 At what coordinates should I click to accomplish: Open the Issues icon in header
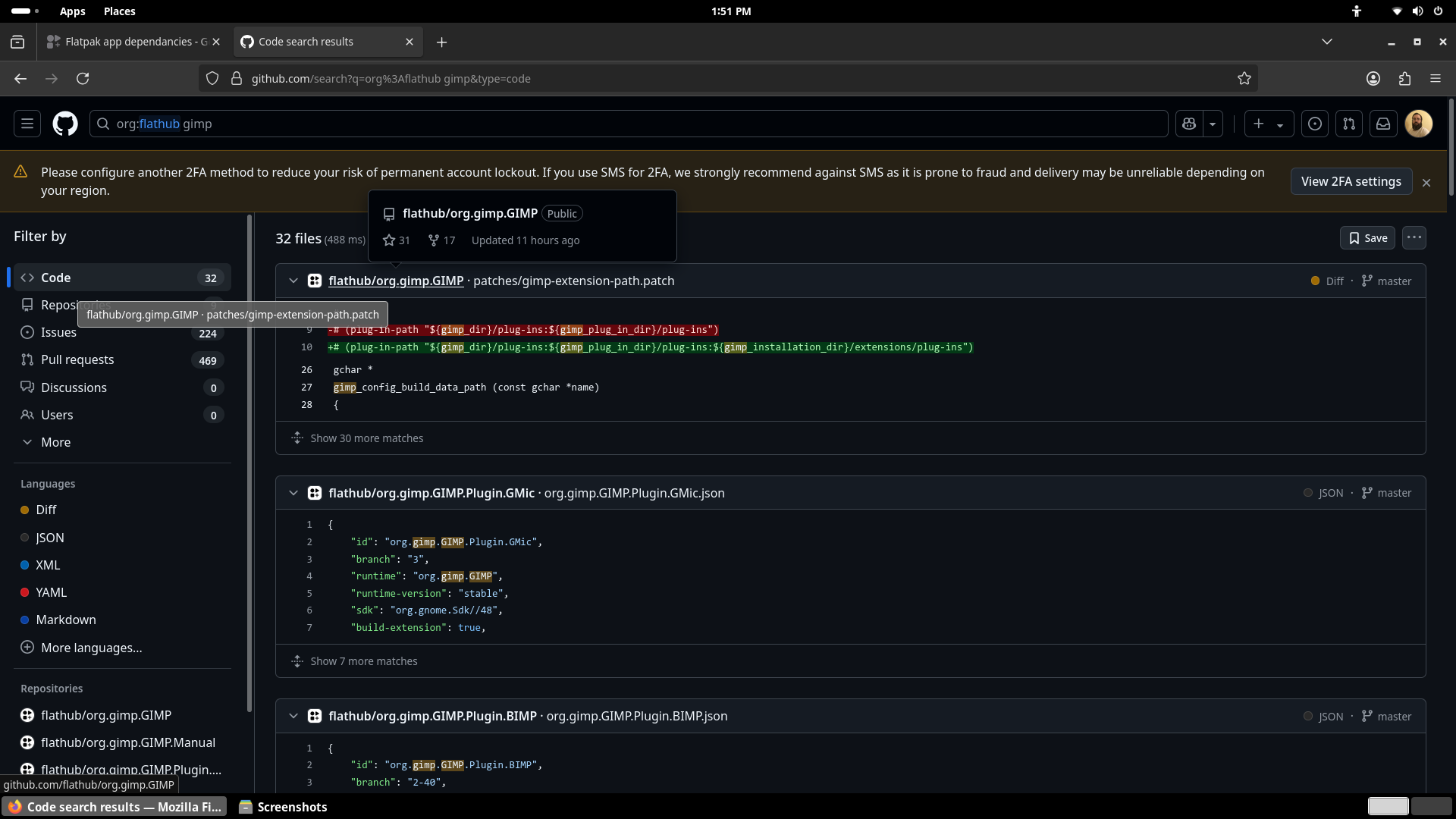coord(1315,124)
